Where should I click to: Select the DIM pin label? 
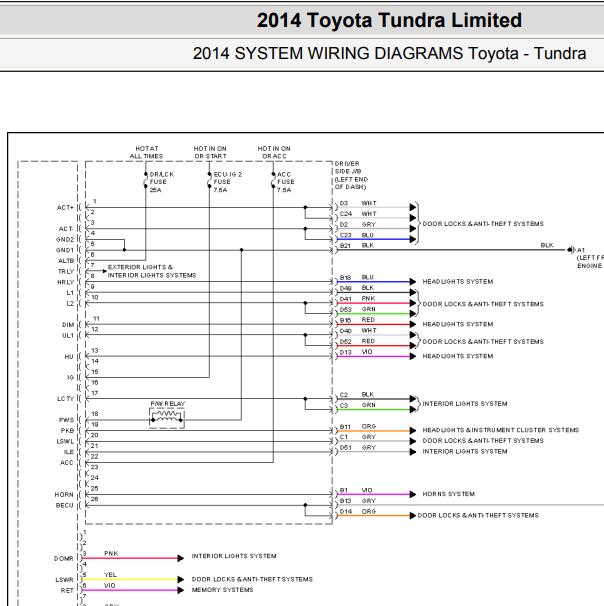[68, 325]
